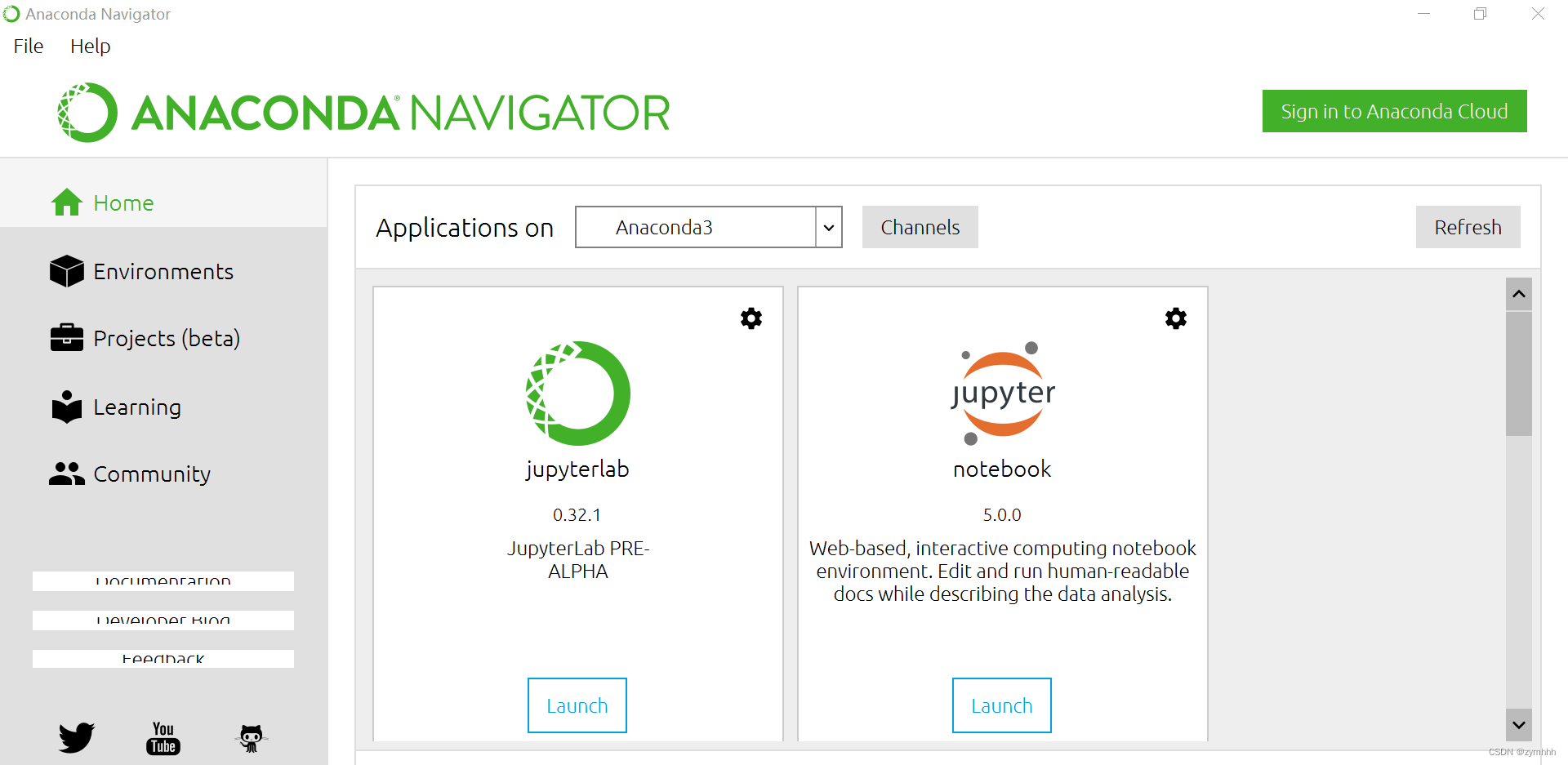Click the notebook web-based description text

click(1003, 572)
